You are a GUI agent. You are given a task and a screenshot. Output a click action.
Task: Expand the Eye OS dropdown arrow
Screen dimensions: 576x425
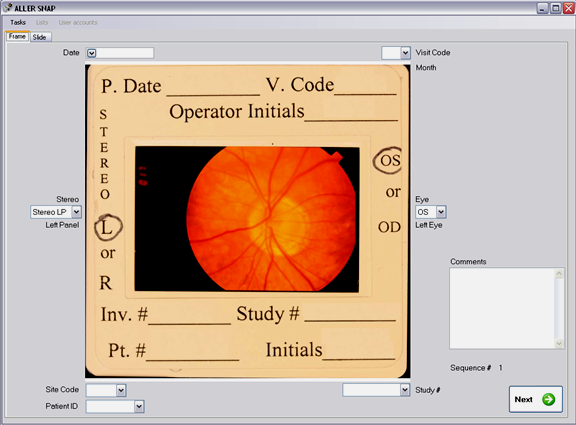pyautogui.click(x=441, y=212)
